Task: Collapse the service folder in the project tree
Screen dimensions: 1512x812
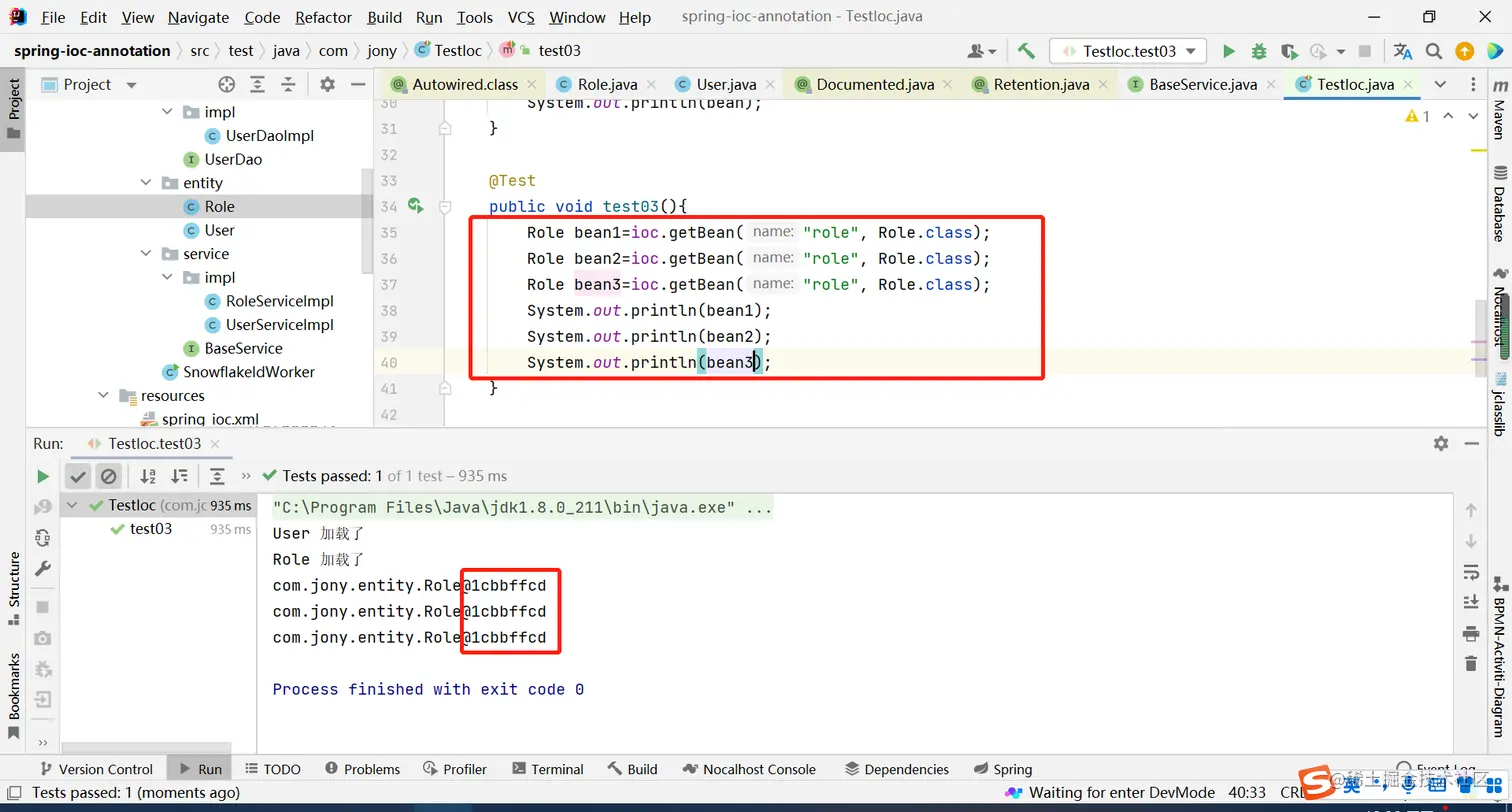Action: (x=146, y=254)
